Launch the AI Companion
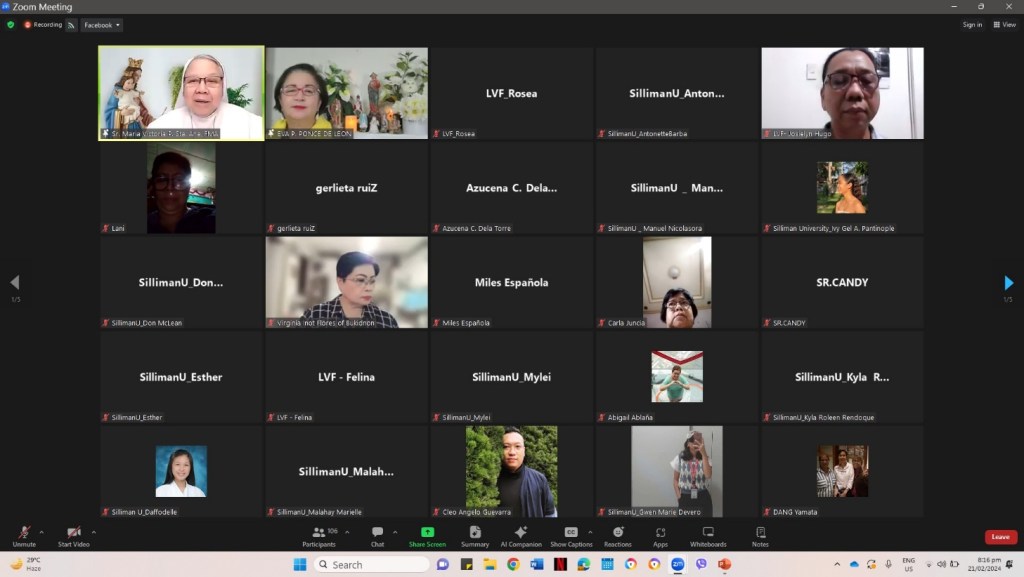 (520, 535)
